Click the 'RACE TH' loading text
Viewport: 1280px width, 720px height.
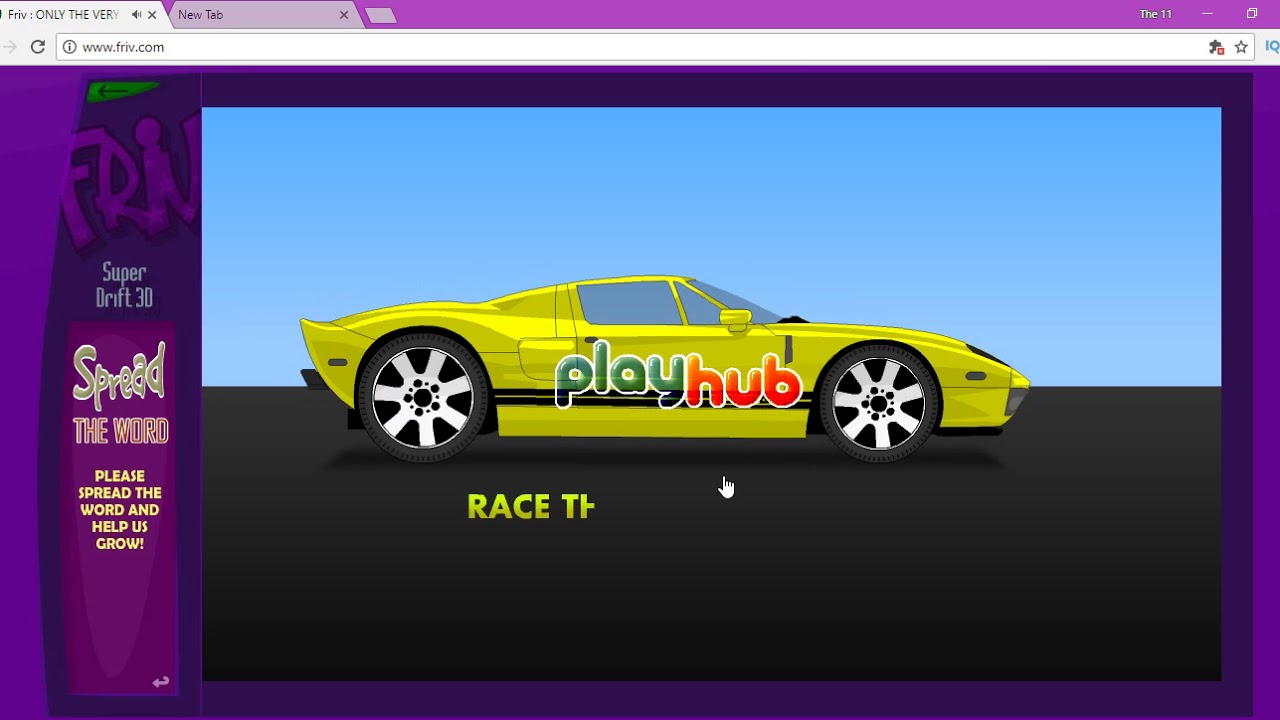tap(531, 507)
